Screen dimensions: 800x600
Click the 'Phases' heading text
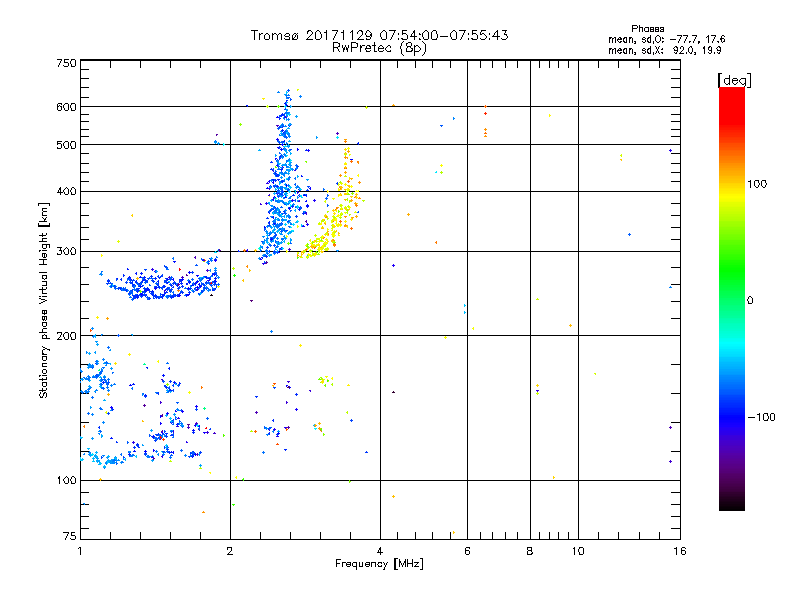647,29
